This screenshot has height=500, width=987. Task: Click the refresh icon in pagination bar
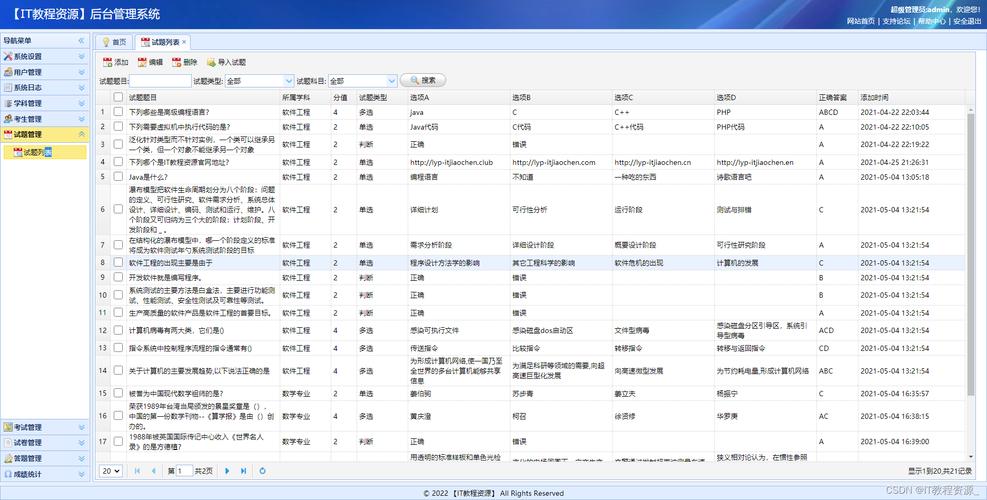click(262, 471)
